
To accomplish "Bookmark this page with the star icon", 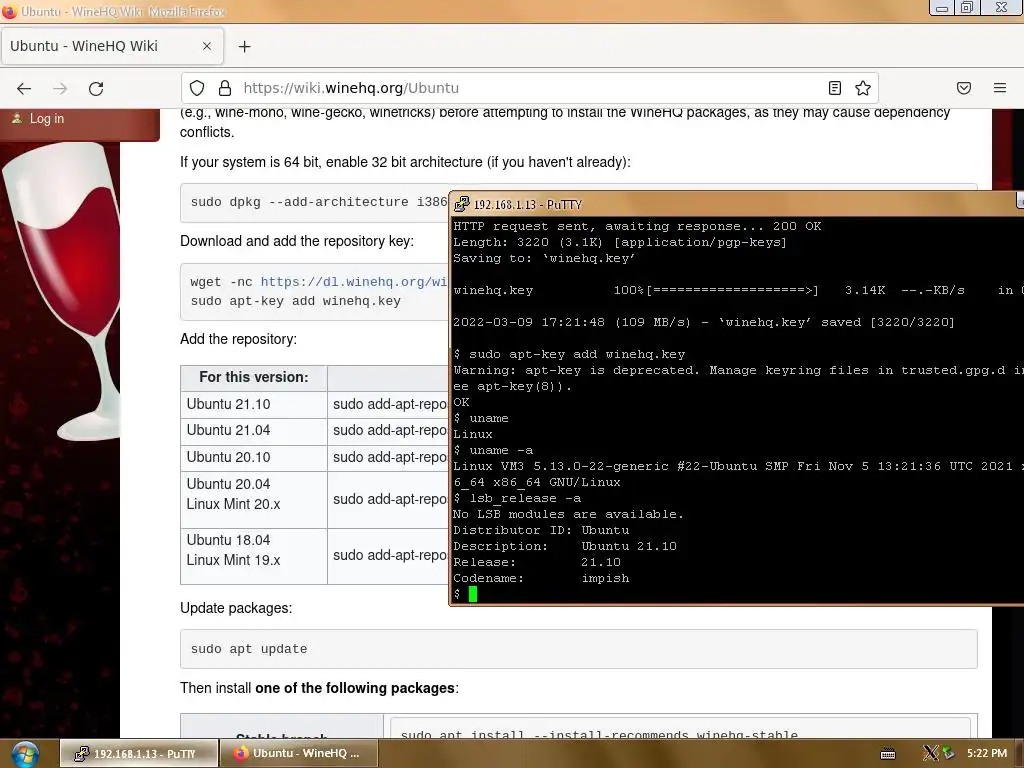I will [863, 88].
